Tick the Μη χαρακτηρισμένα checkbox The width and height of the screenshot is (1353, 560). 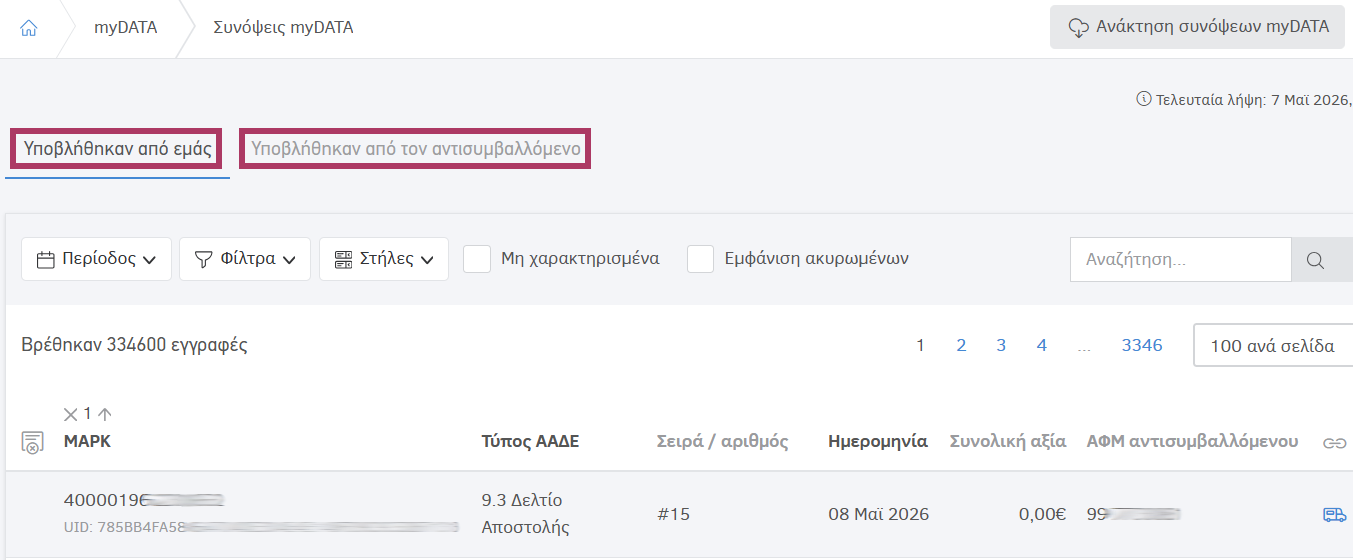click(477, 259)
